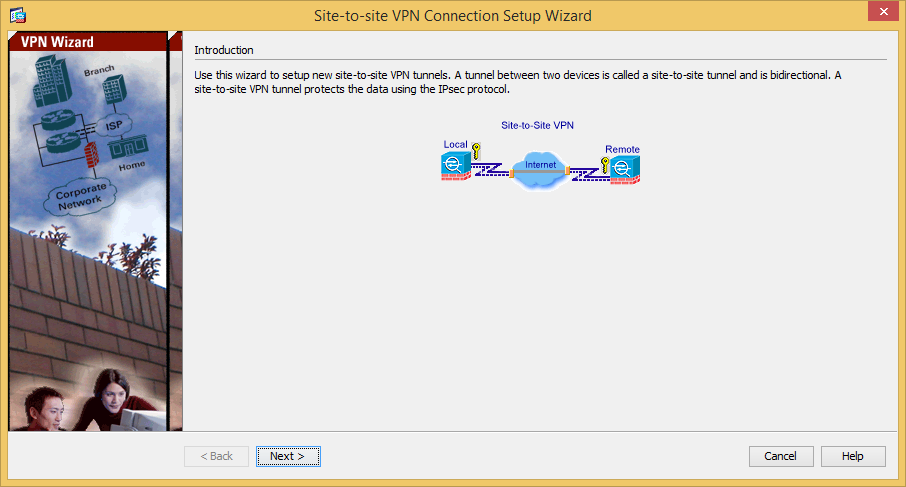Click the Corporate Network cloud graphic
This screenshot has width=906, height=487.
click(x=80, y=196)
